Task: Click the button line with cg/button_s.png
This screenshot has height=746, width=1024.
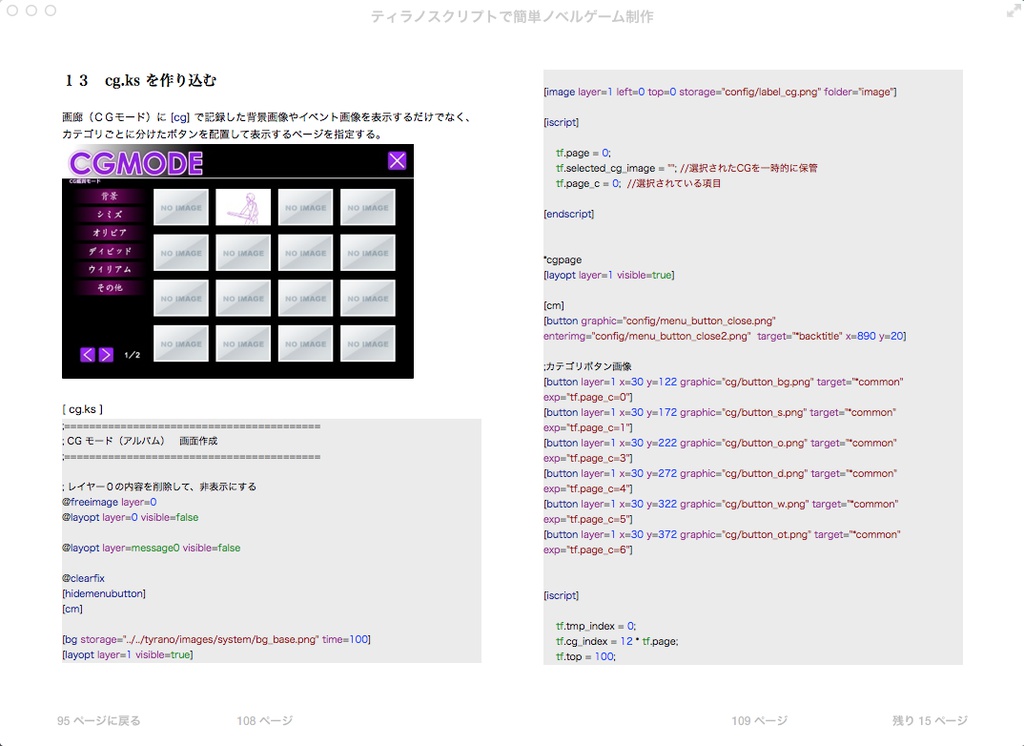Action: coord(720,412)
